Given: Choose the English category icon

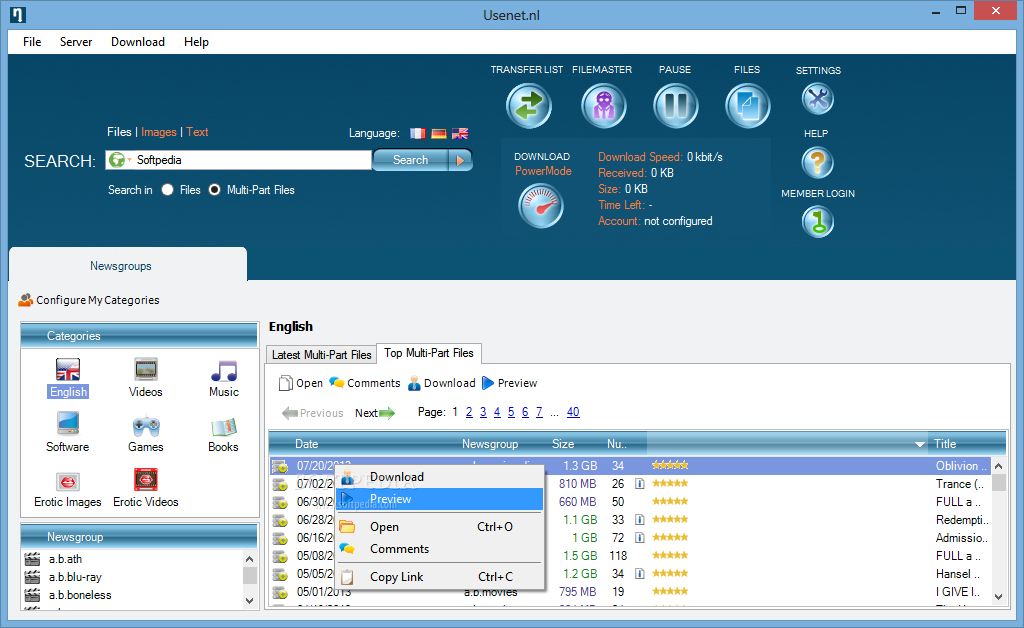Looking at the screenshot, I should [68, 369].
